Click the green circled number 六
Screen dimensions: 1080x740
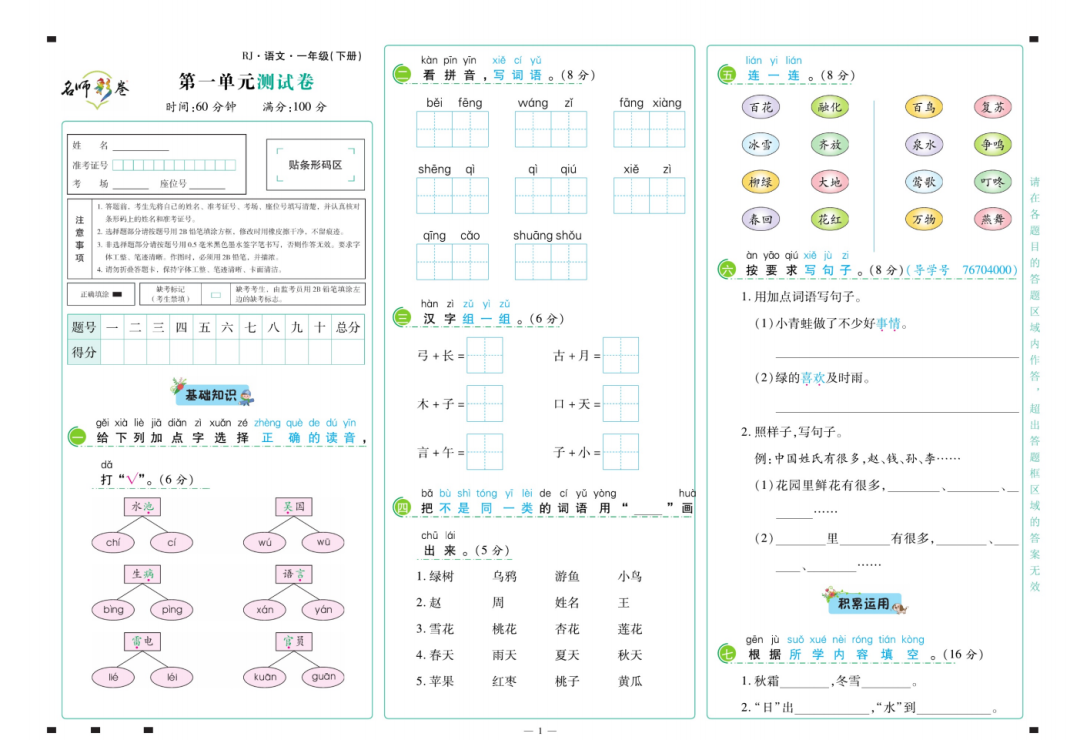coord(727,269)
